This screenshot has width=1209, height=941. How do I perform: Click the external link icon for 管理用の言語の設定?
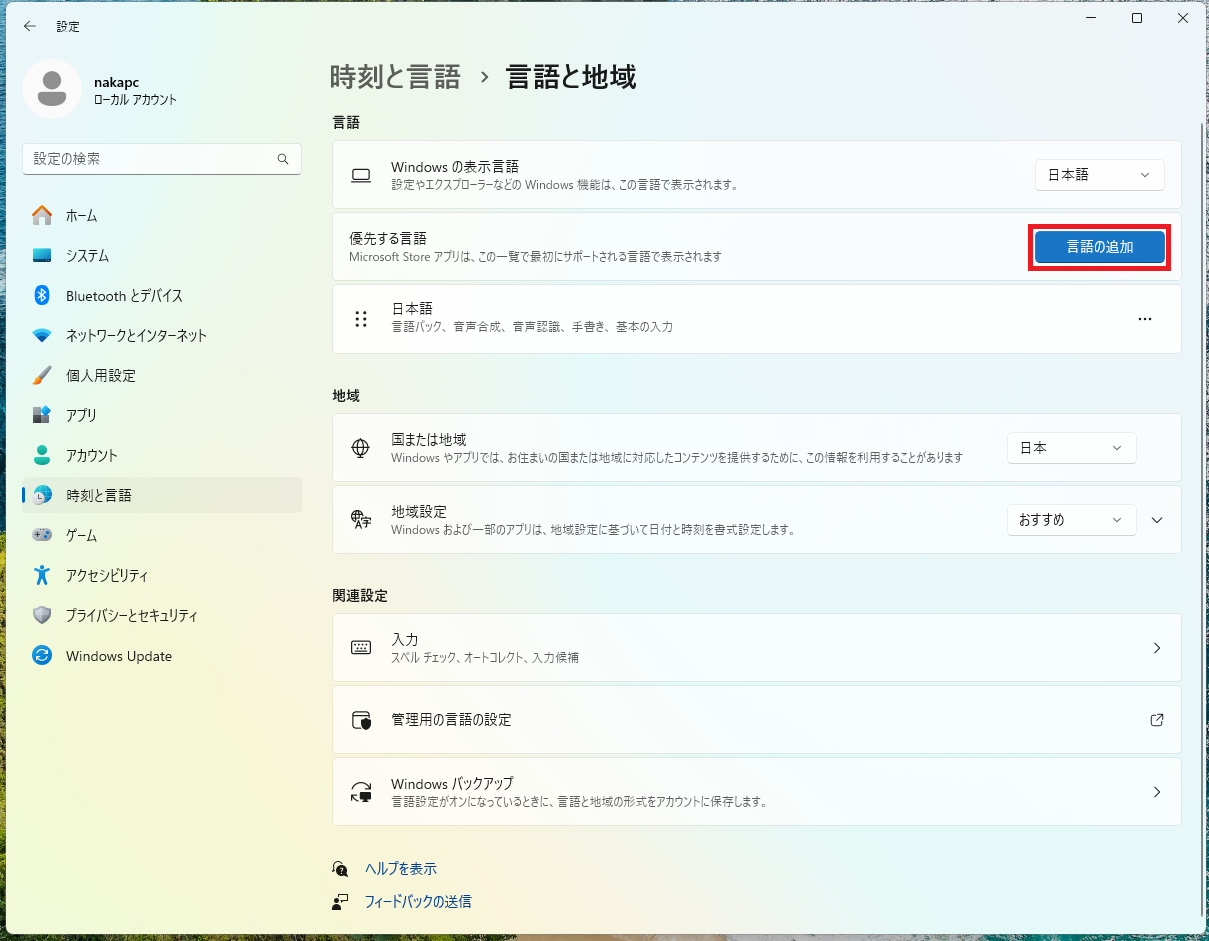(1157, 720)
